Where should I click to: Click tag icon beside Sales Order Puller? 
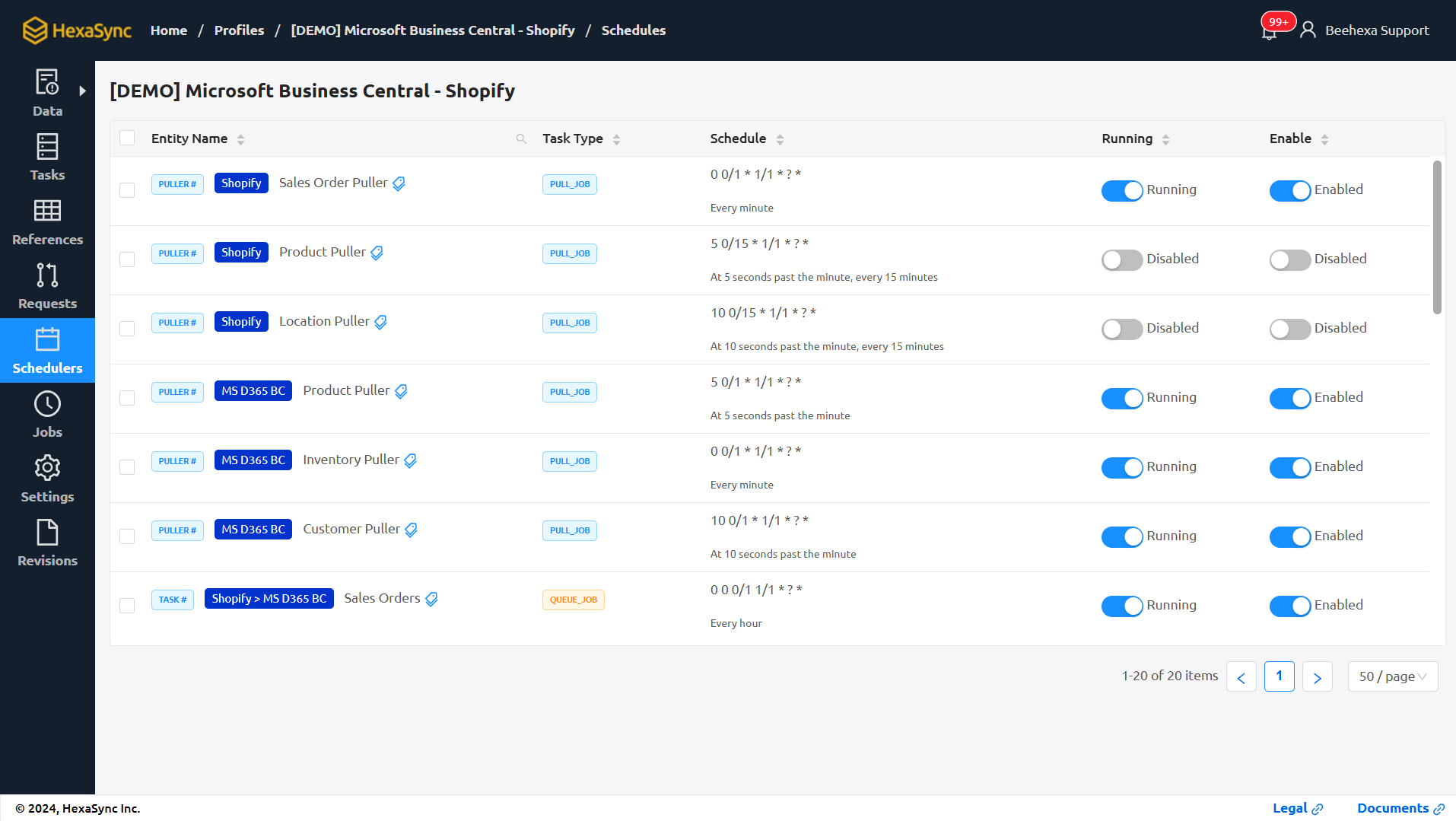click(x=399, y=183)
